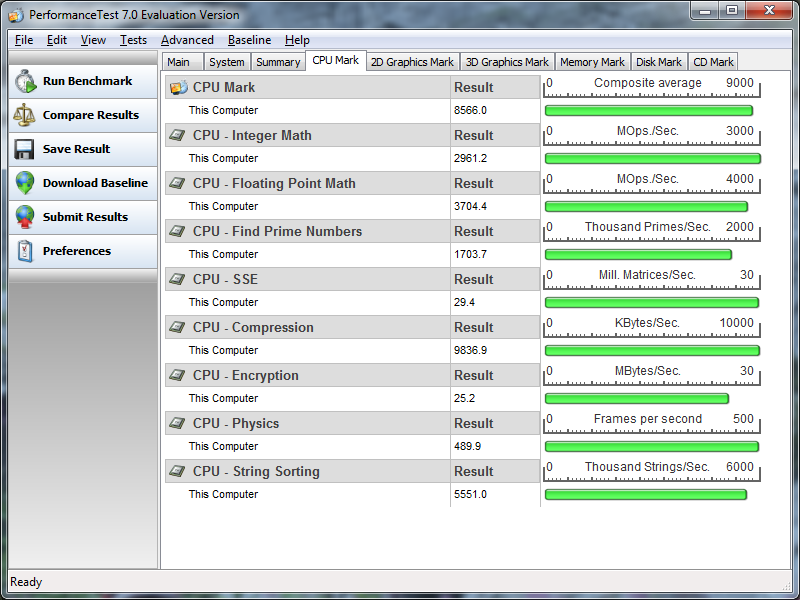800x600 pixels.
Task: Click the Preferences clipboard icon
Action: (25, 252)
